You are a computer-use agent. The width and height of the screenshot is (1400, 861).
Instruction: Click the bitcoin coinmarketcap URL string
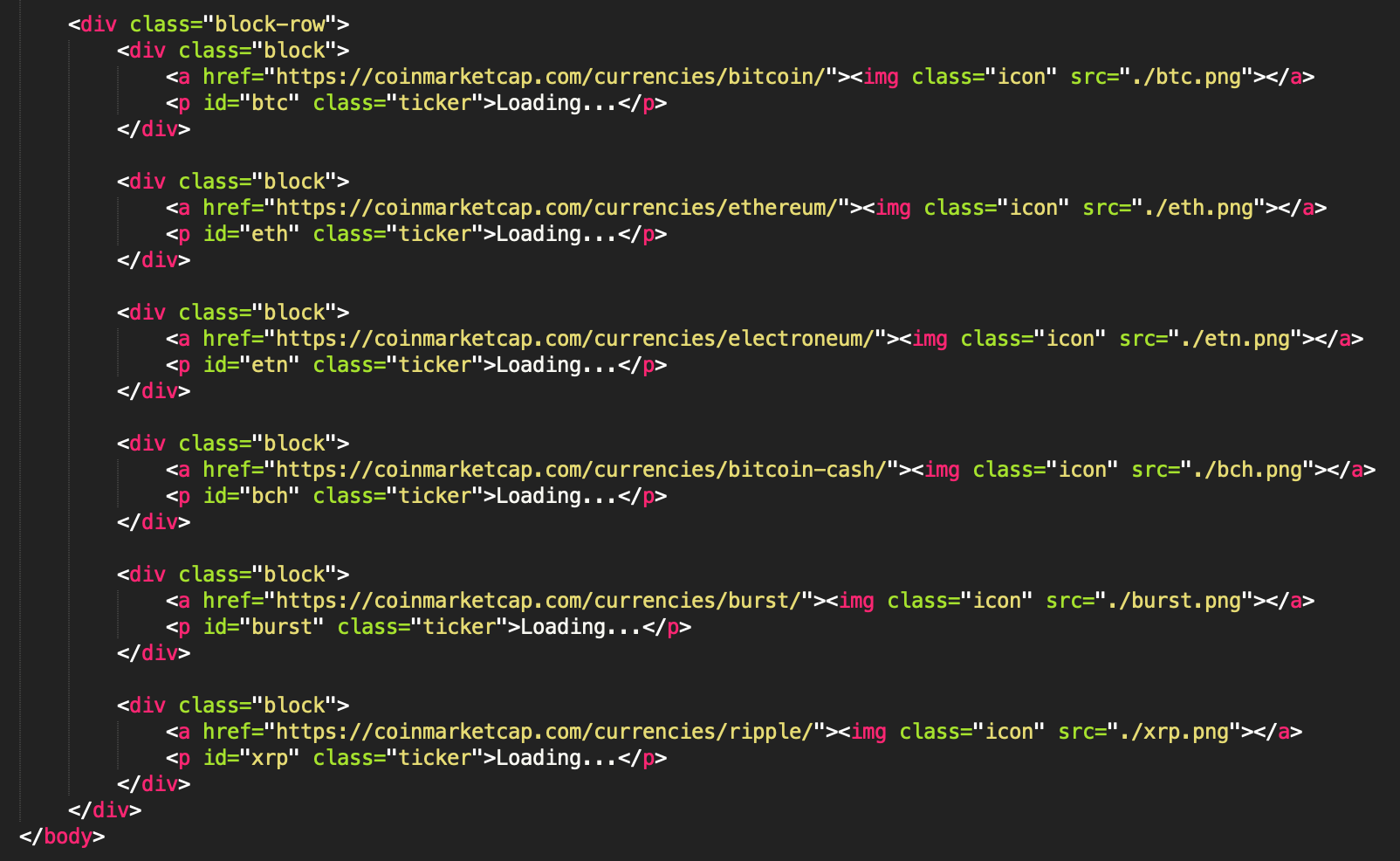(551, 77)
